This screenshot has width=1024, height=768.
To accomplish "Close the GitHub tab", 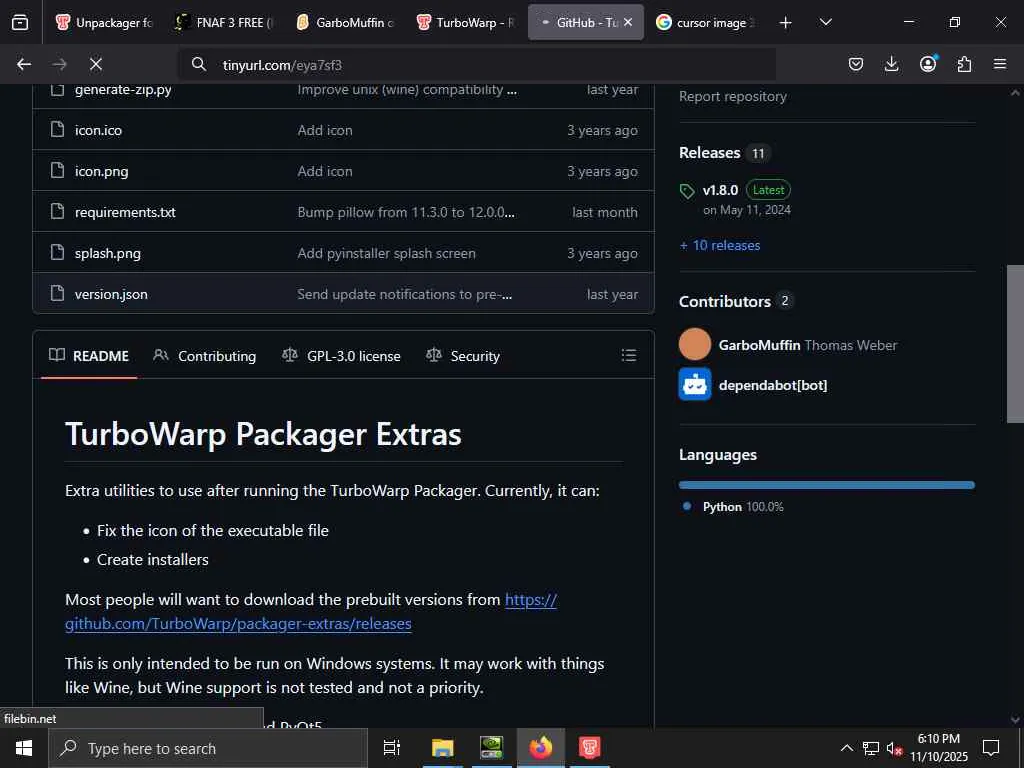I will (x=628, y=22).
